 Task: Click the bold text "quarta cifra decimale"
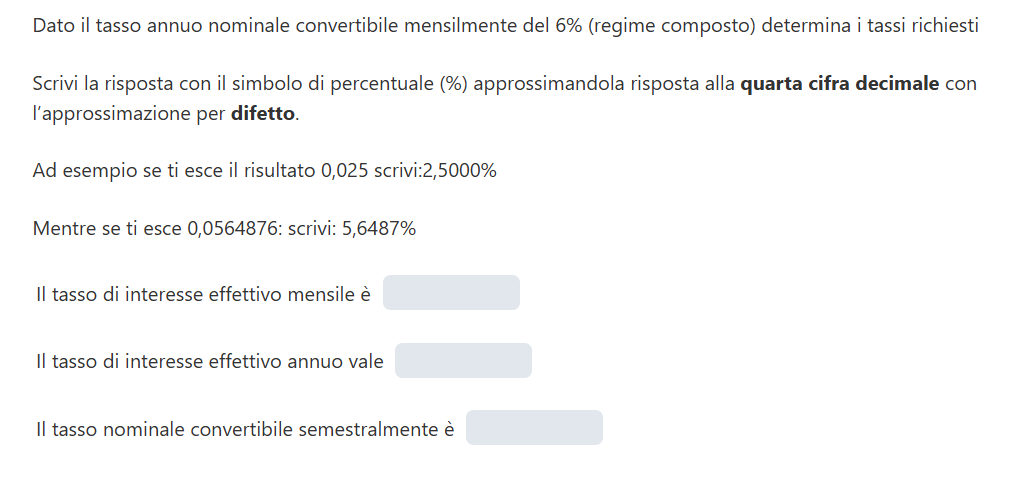point(839,84)
